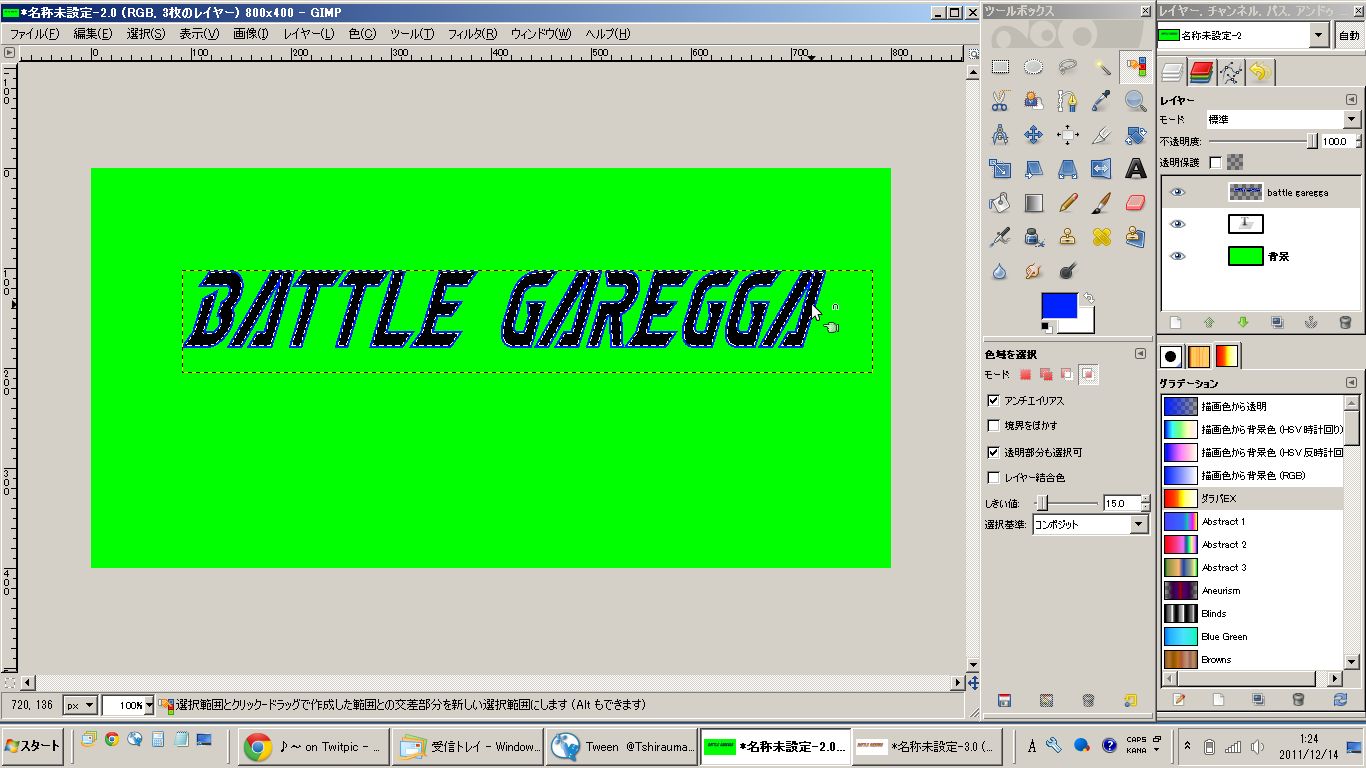Viewport: 1366px width, 768px height.
Task: Anchor the floating layer
Action: (x=1311, y=322)
